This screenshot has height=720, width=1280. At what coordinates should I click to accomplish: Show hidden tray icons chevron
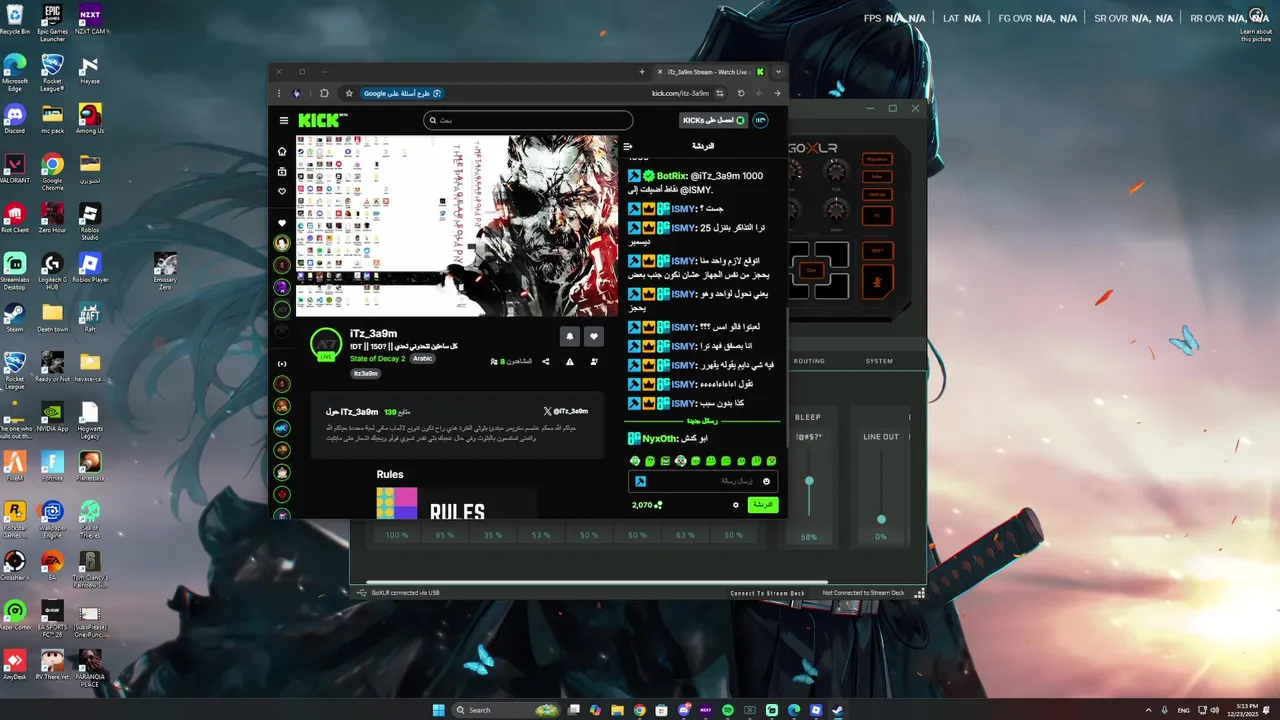point(1147,710)
